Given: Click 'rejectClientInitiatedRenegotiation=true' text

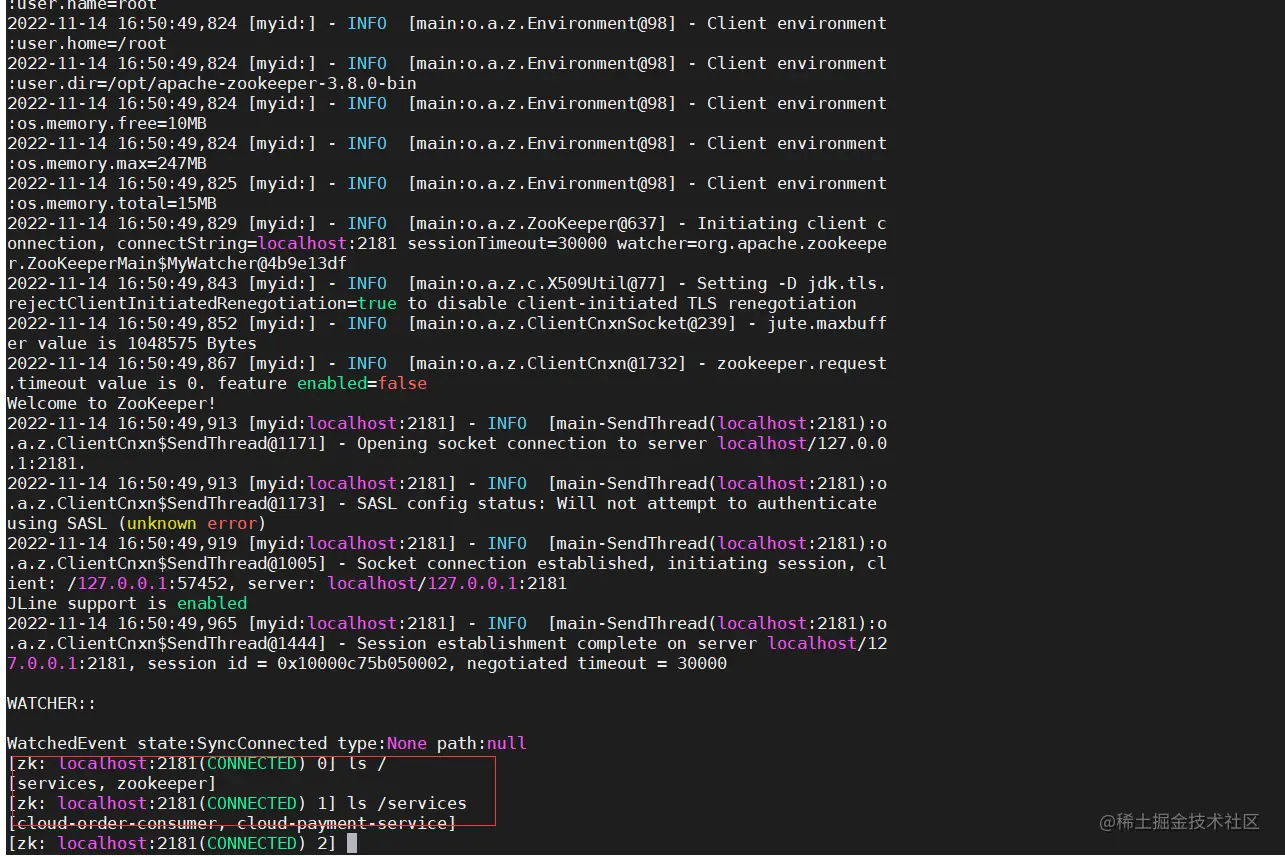Looking at the screenshot, I should 202,303.
